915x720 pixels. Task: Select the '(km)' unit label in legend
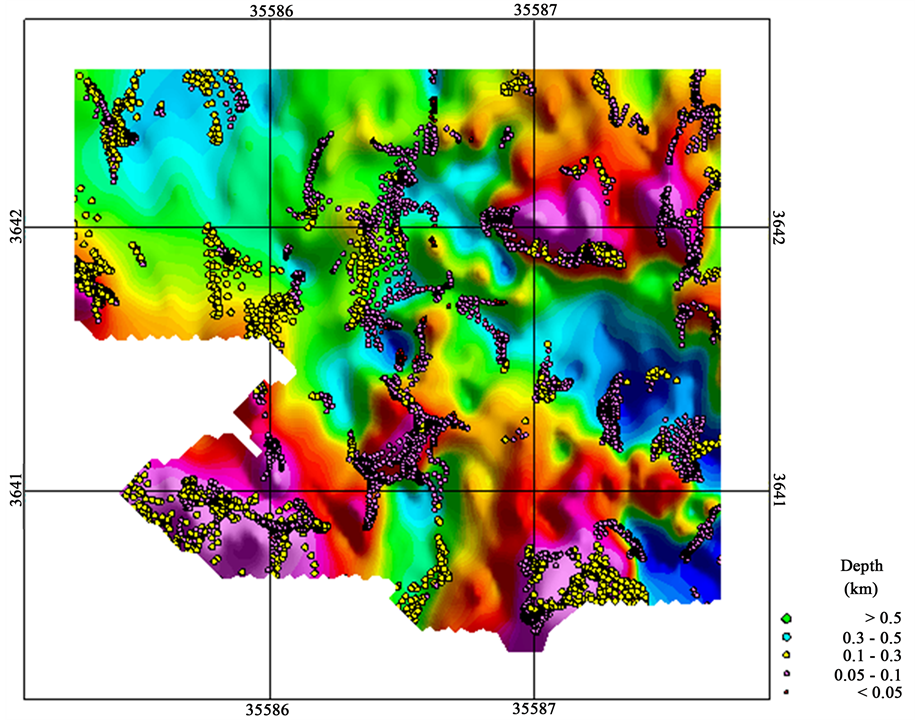861,588
